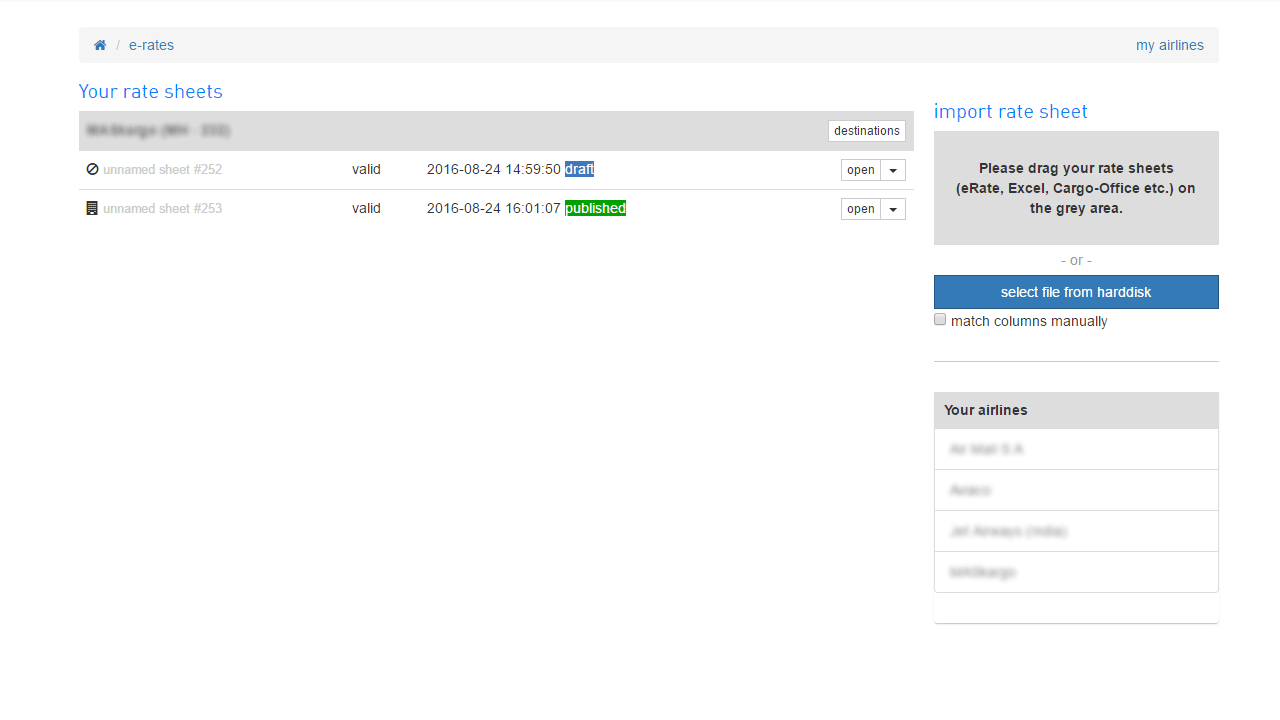Image resolution: width=1280 pixels, height=720 pixels.
Task: Open the e-rates breadcrumb link
Action: pyautogui.click(x=151, y=45)
